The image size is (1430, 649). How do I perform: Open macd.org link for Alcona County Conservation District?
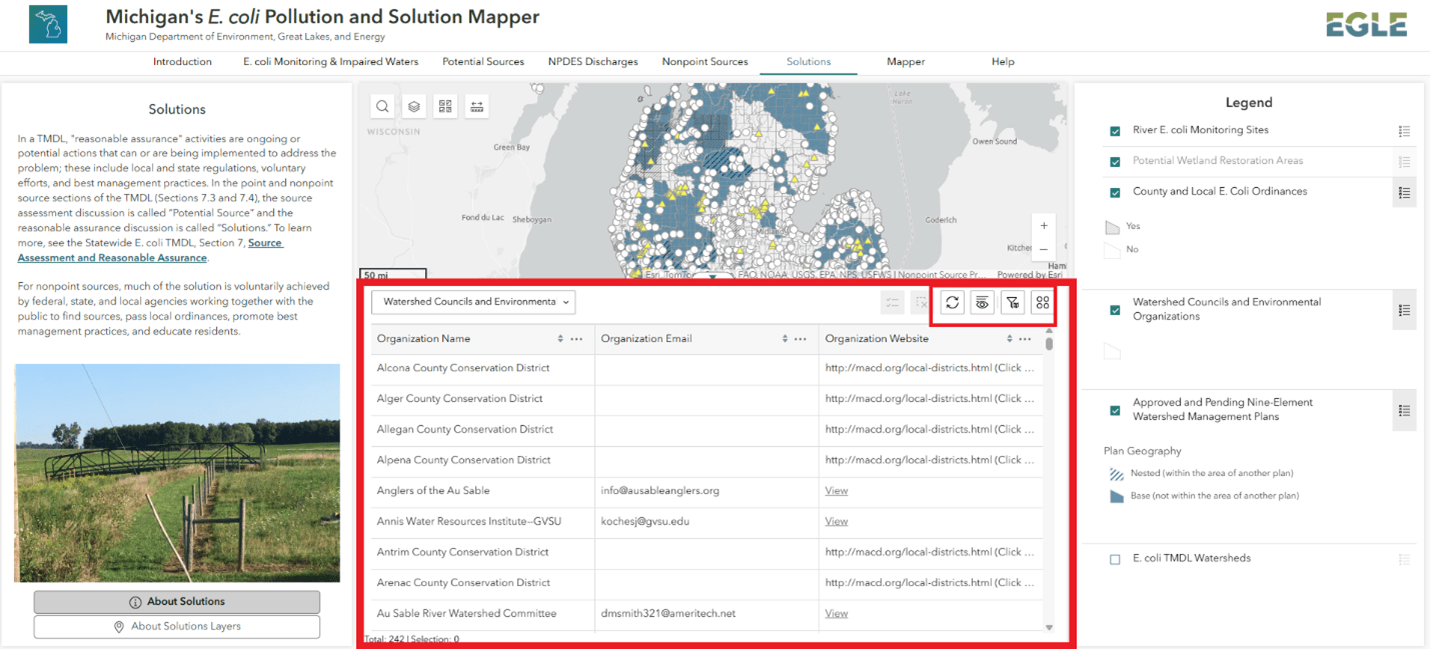click(928, 368)
